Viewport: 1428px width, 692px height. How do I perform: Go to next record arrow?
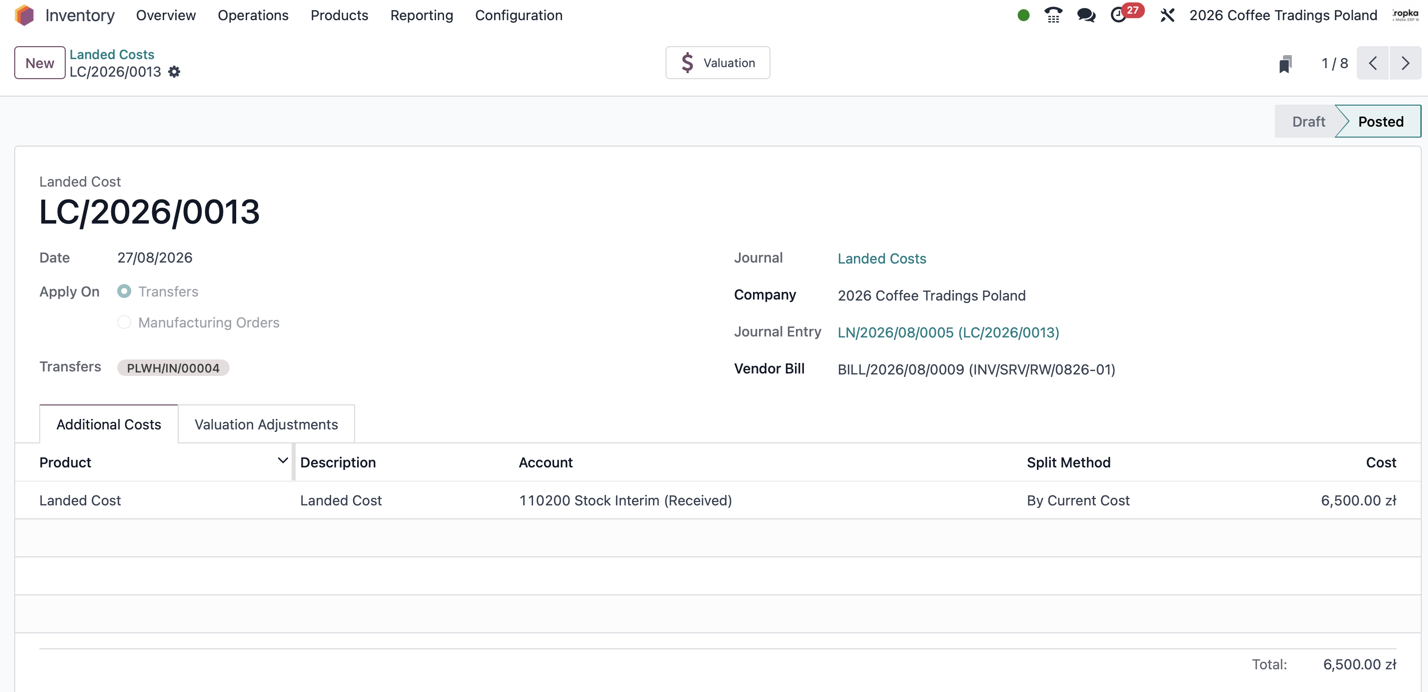click(1405, 63)
